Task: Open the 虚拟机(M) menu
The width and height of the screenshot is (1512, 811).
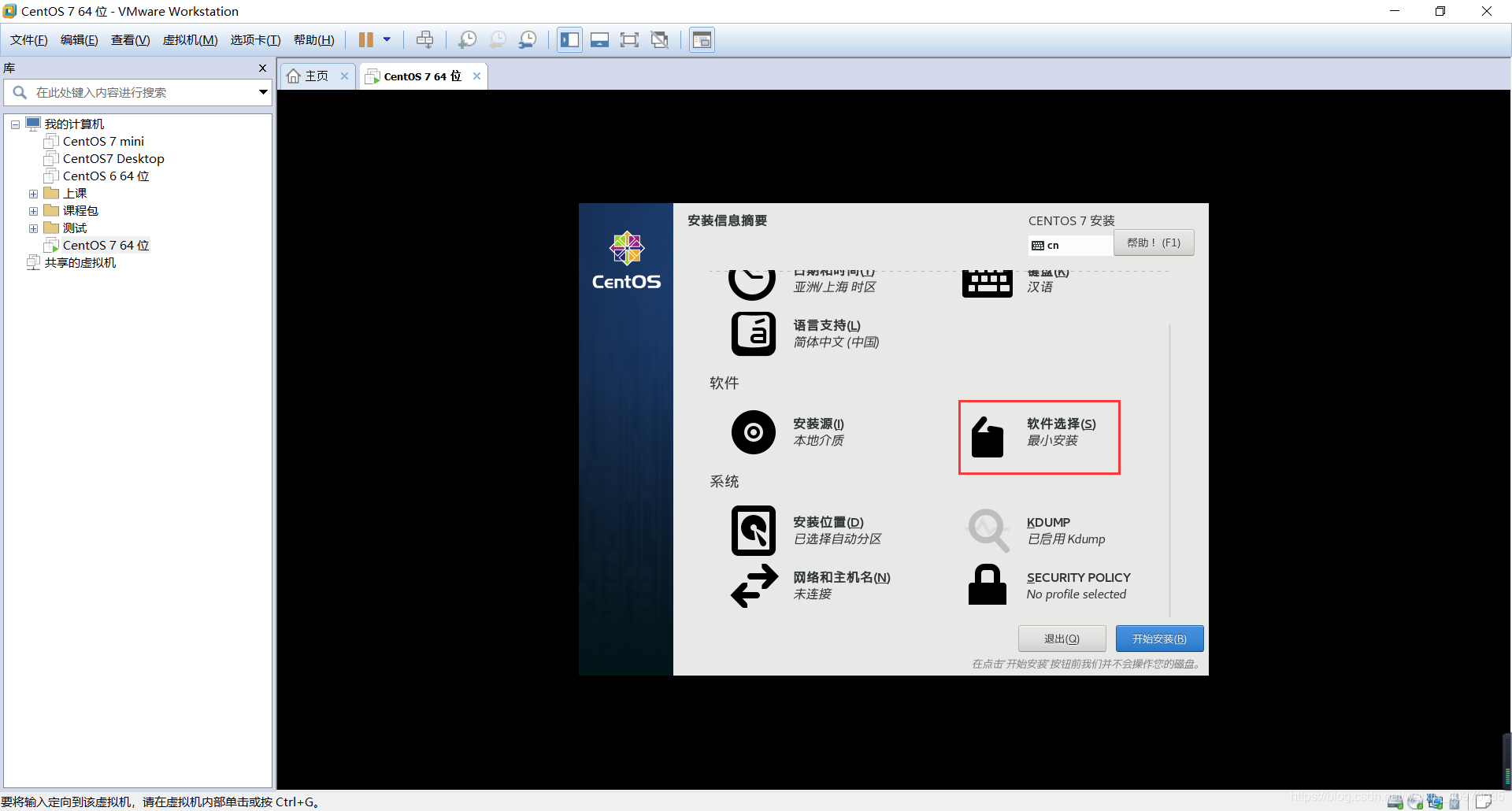Action: coord(191,40)
